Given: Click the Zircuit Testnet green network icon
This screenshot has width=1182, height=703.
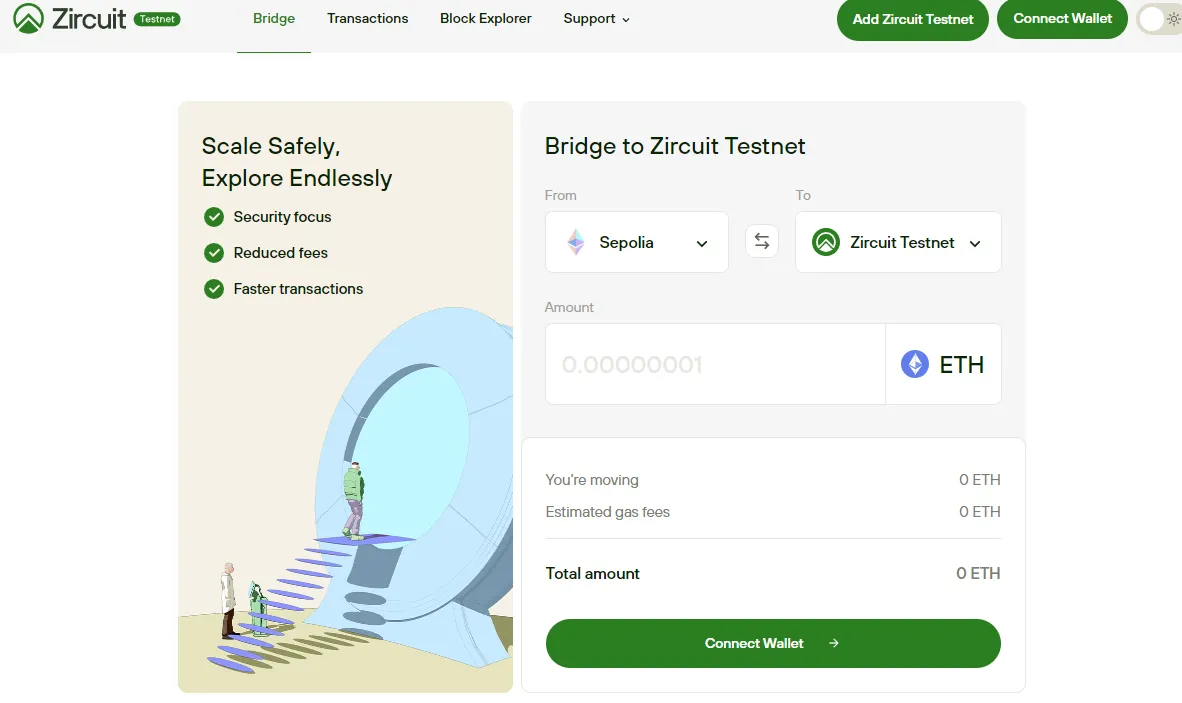Looking at the screenshot, I should coord(826,242).
